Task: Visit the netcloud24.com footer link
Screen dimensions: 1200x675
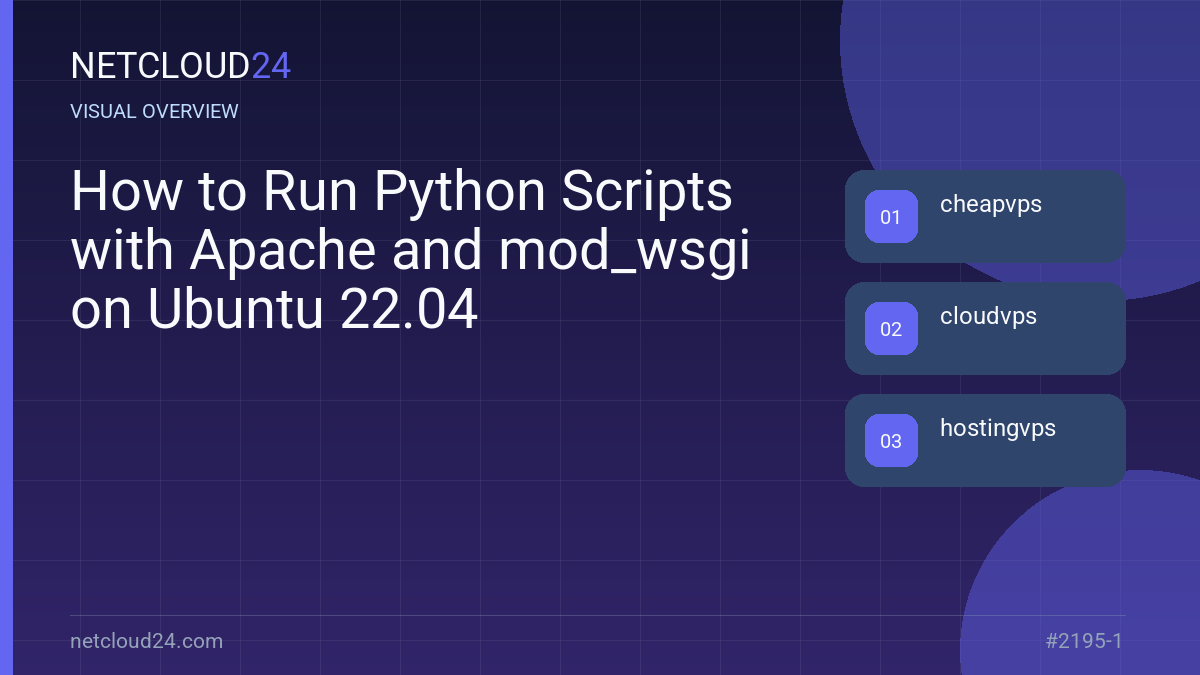Action: [147, 641]
